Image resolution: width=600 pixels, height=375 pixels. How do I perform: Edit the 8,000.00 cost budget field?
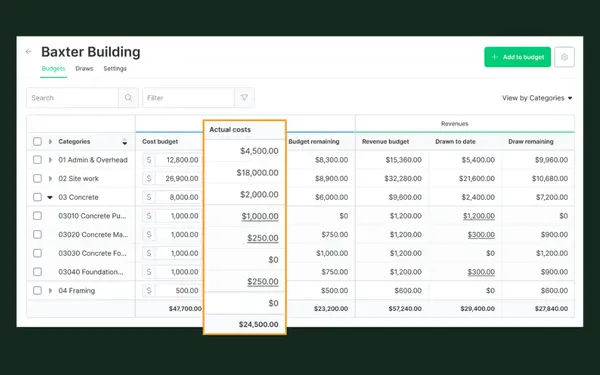click(178, 197)
